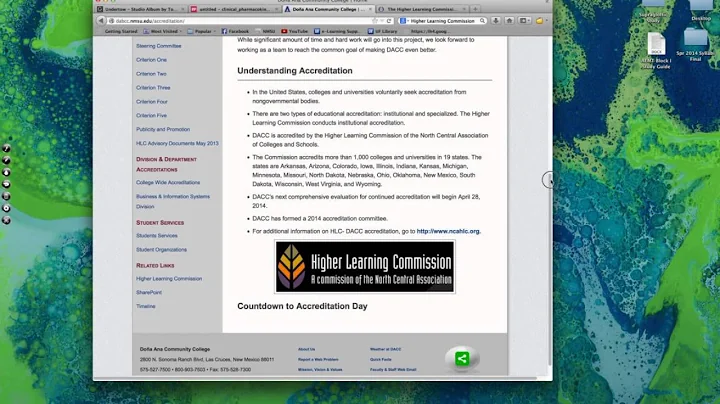Open new tab with plus button
Image resolution: width=720 pixels, height=404 pixels.
coord(475,9)
